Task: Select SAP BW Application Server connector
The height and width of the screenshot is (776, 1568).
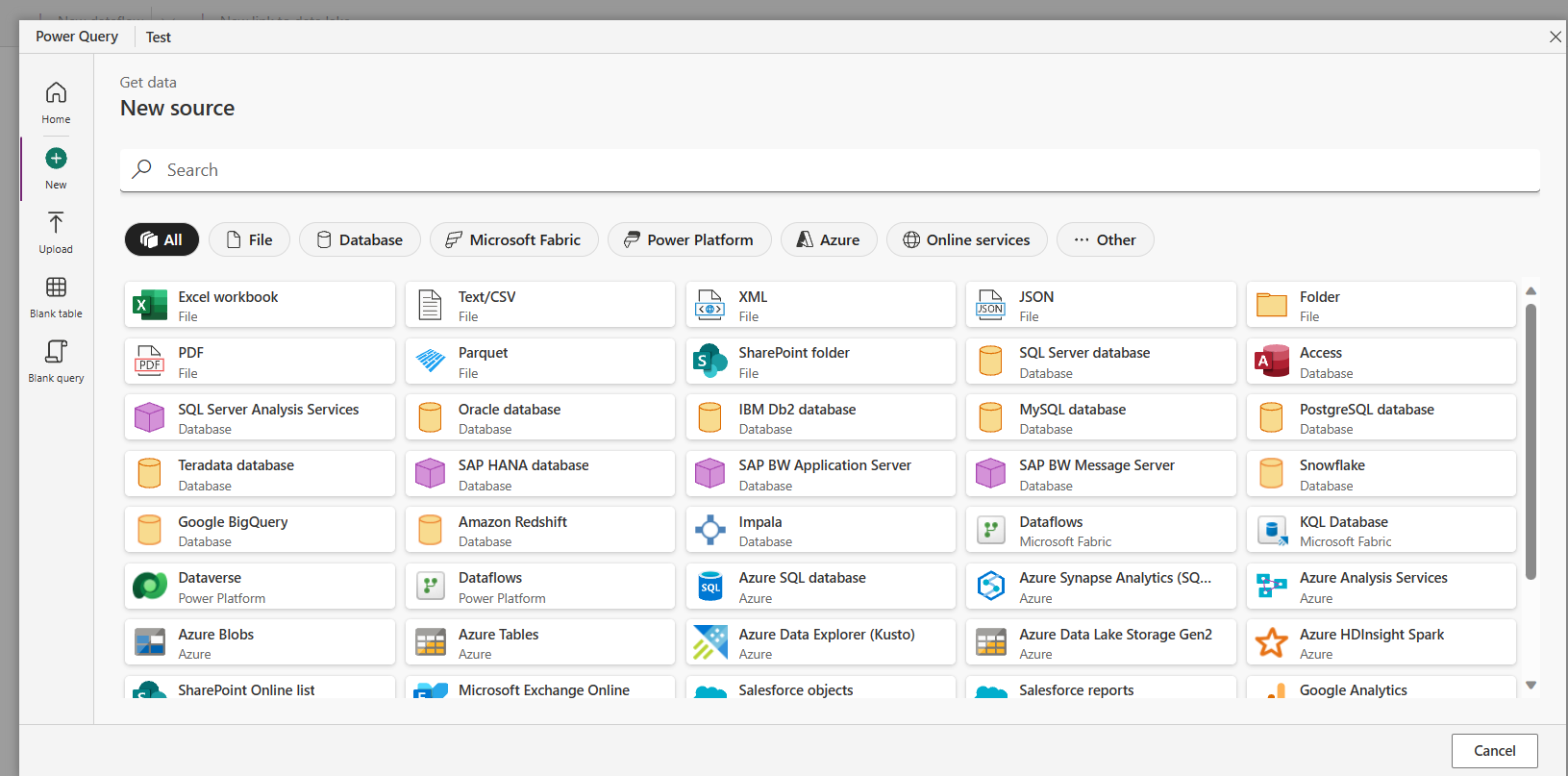Action: click(820, 473)
